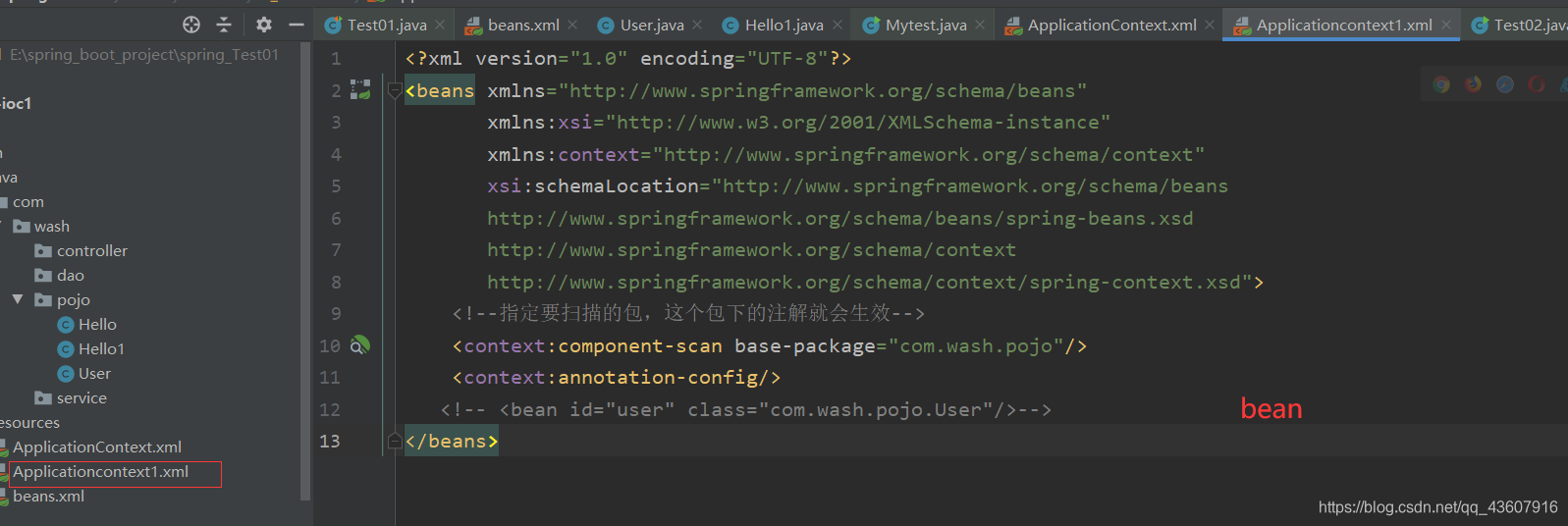Open in Safari browser icon
The width and height of the screenshot is (1568, 526).
[1505, 84]
